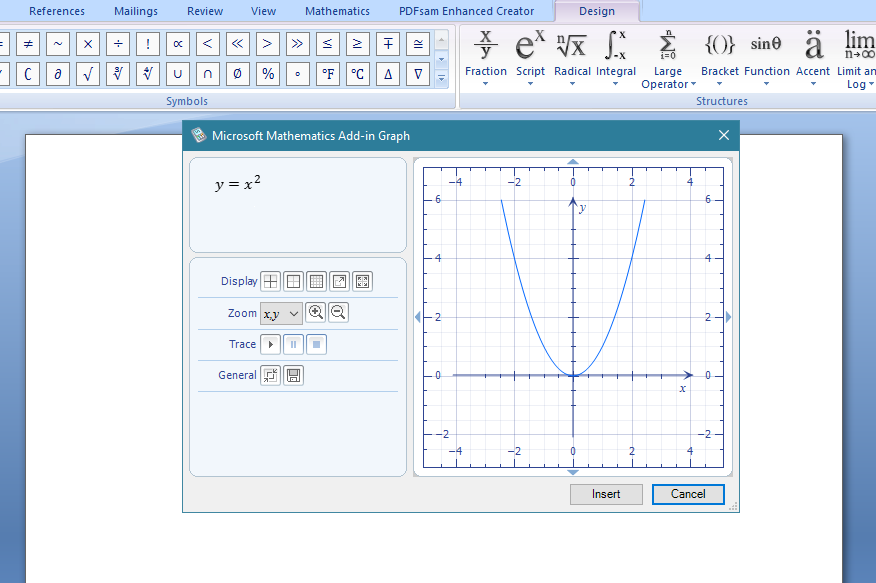Insert the proportional to symbol
This screenshot has width=876, height=583.
tap(178, 44)
